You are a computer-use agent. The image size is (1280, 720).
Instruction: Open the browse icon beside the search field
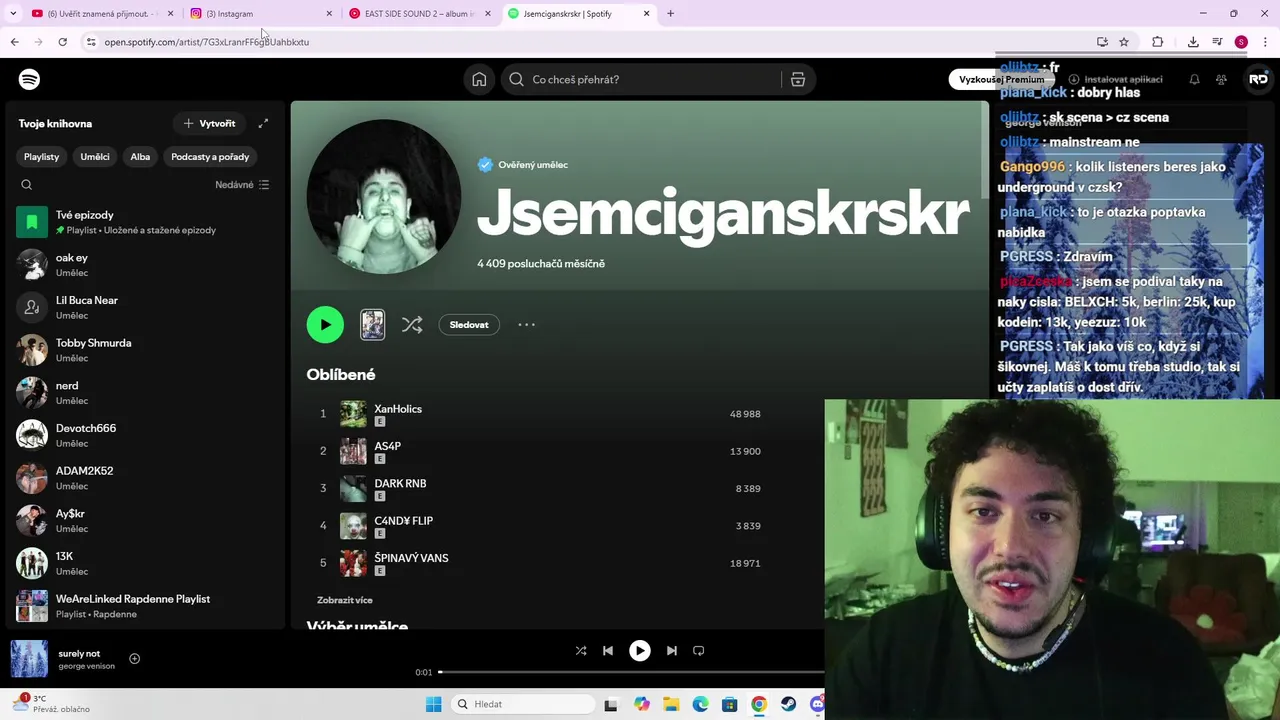click(798, 79)
